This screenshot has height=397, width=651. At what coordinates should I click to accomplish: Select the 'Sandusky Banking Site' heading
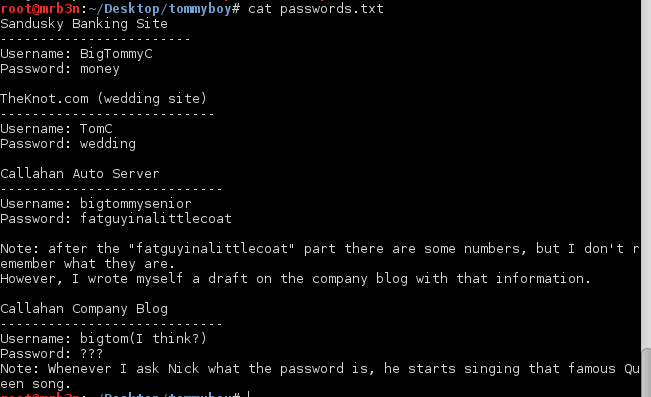tap(84, 24)
